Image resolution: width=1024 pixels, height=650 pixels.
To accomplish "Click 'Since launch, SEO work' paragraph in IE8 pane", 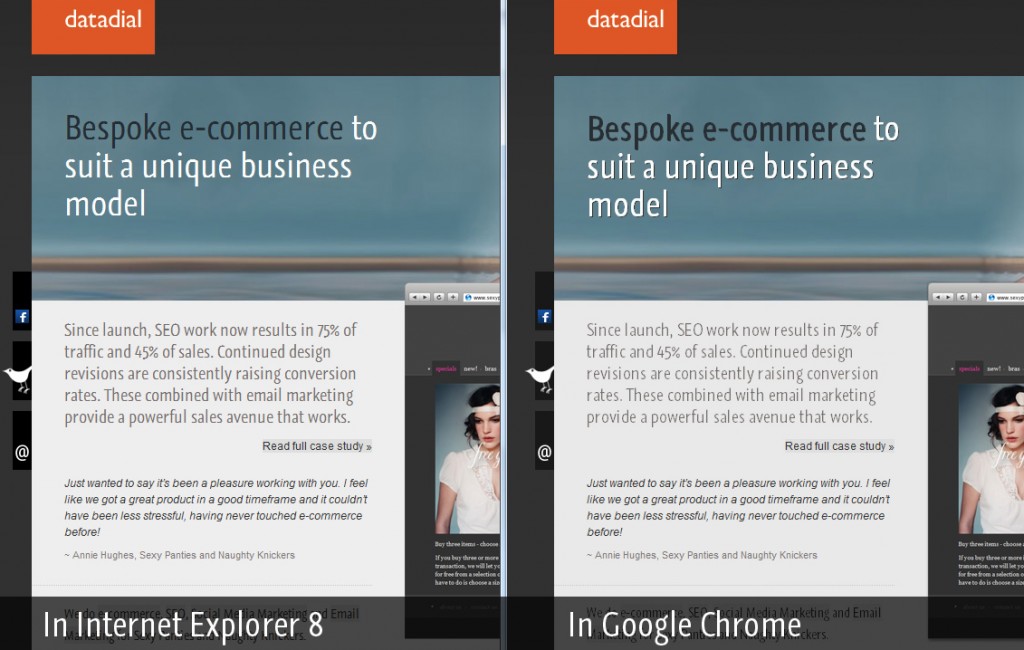I will point(210,373).
